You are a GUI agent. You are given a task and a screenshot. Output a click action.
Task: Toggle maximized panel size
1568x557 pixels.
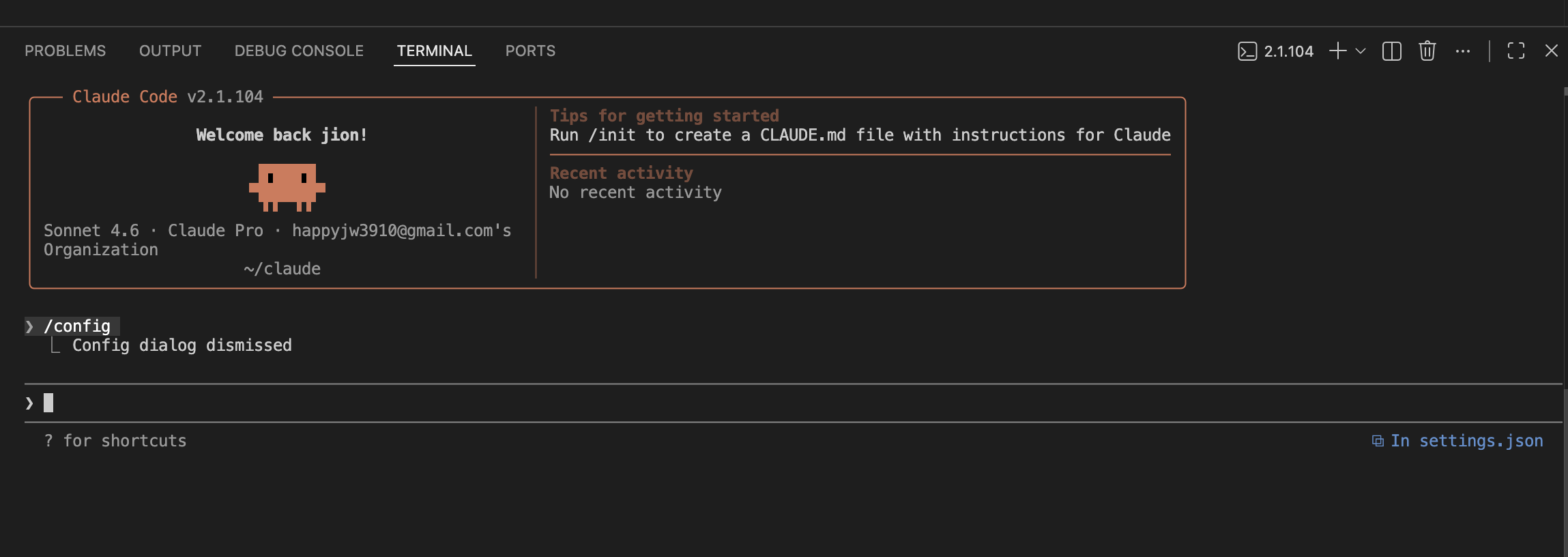click(x=1516, y=51)
